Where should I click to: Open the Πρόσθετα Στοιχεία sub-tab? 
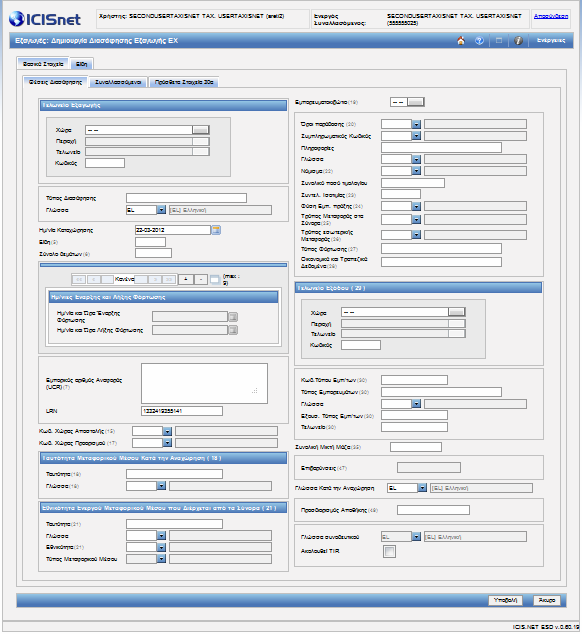[x=184, y=82]
